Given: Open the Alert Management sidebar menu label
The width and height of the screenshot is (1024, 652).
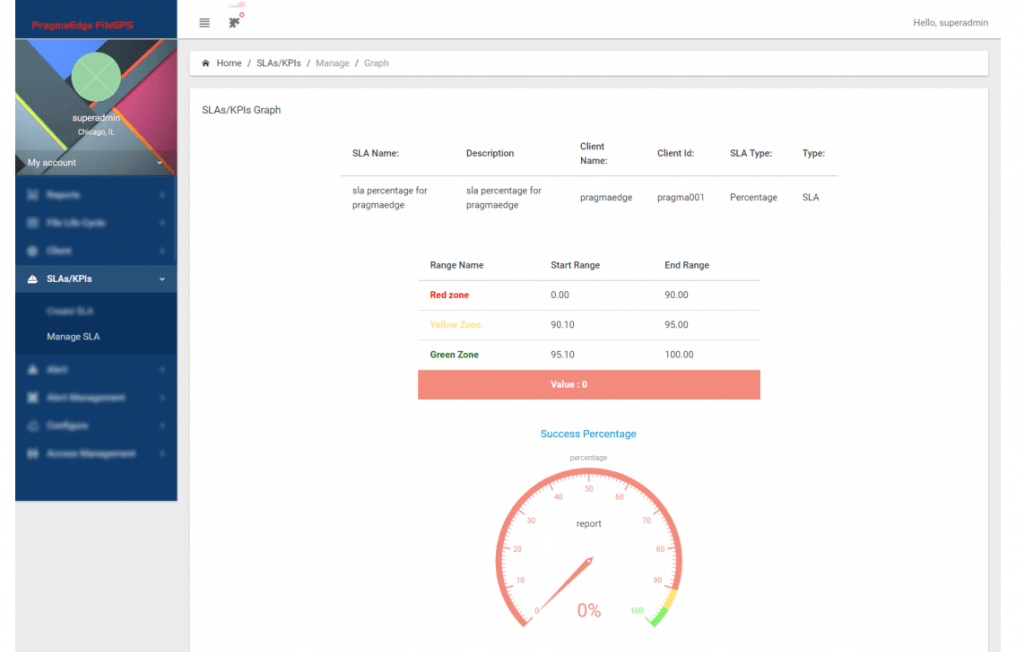Looking at the screenshot, I should click(x=86, y=398).
